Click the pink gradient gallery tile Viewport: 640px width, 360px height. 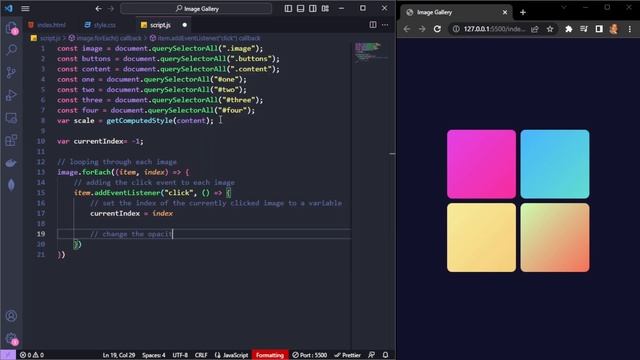coord(481,164)
